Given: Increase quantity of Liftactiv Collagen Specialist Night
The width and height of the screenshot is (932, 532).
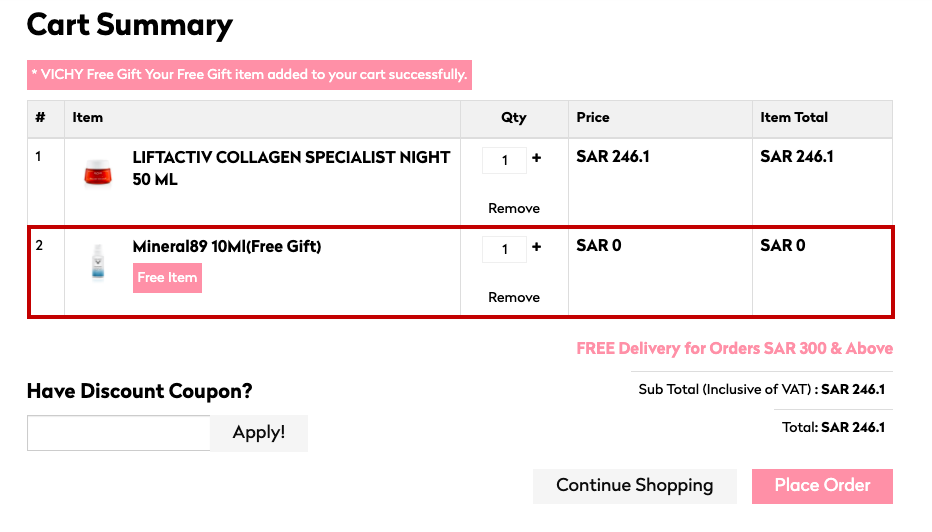Looking at the screenshot, I should click(x=536, y=158).
